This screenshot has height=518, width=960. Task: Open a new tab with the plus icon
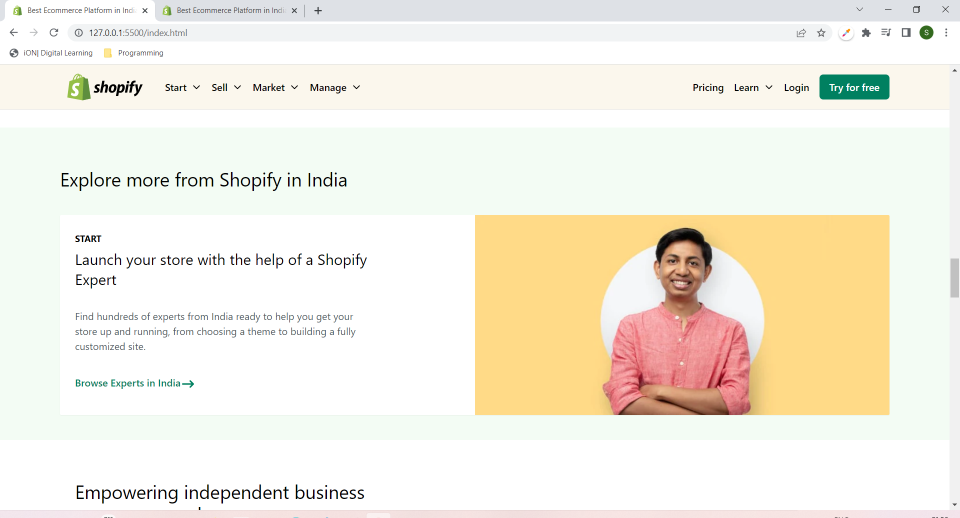coord(318,10)
